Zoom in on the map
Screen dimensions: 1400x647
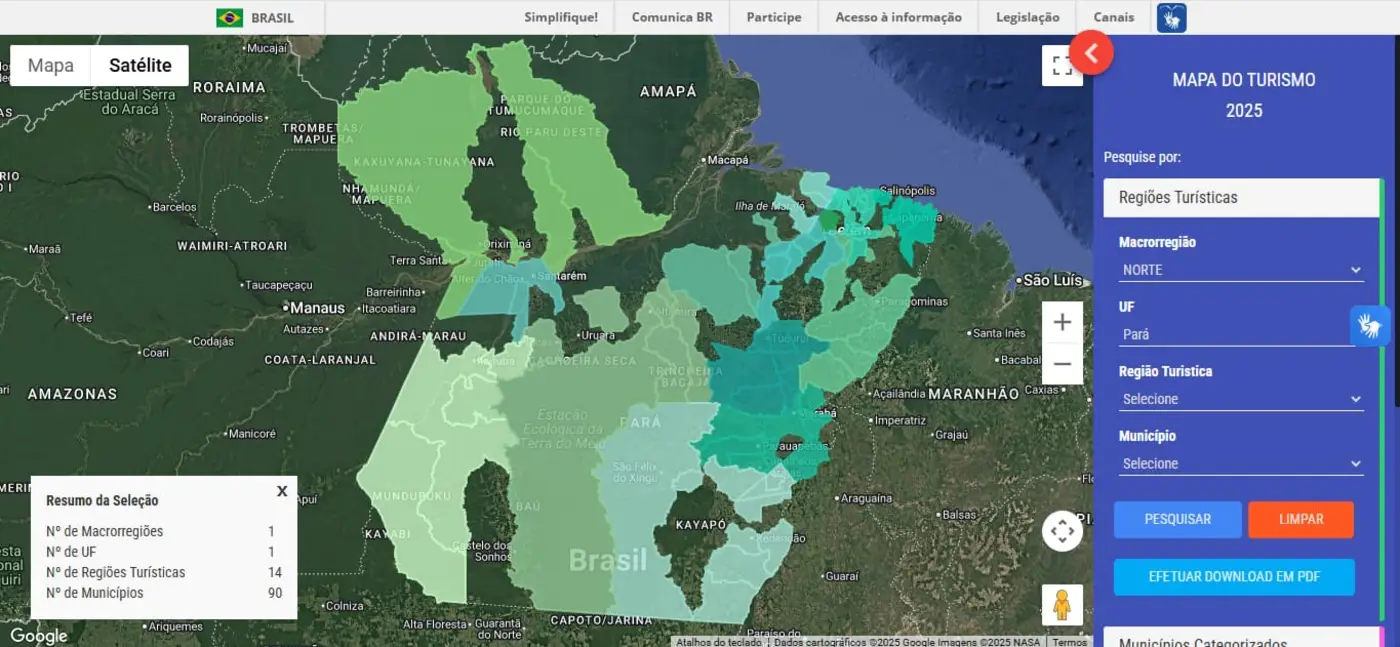click(1062, 322)
